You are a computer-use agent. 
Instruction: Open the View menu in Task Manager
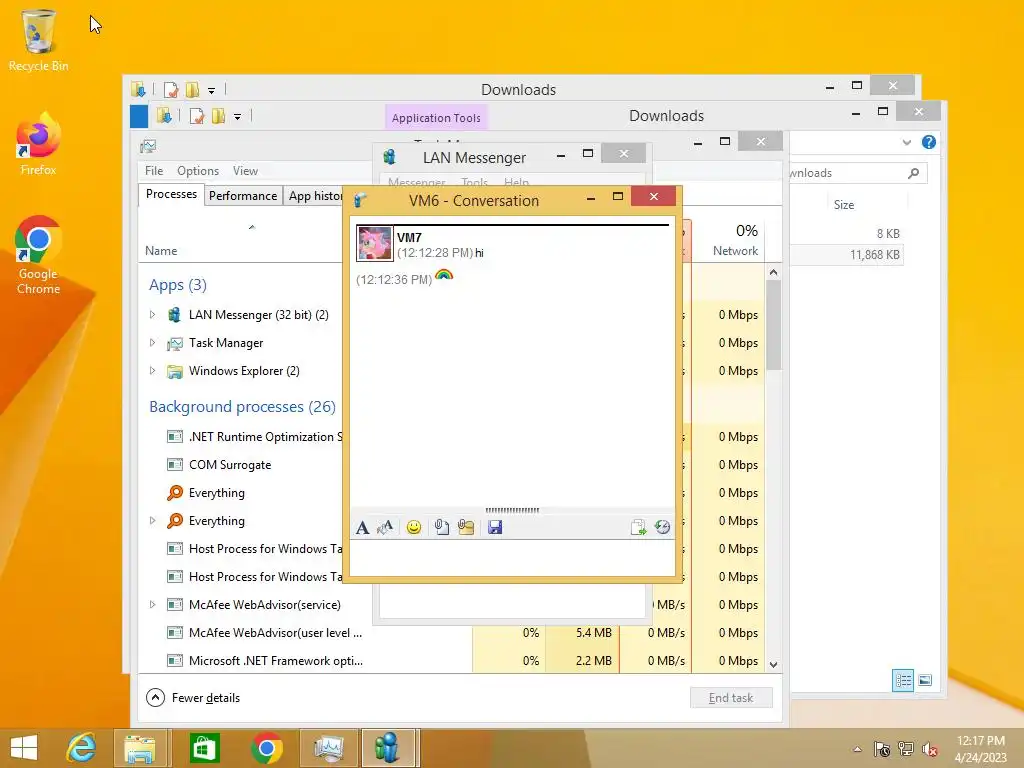[246, 170]
